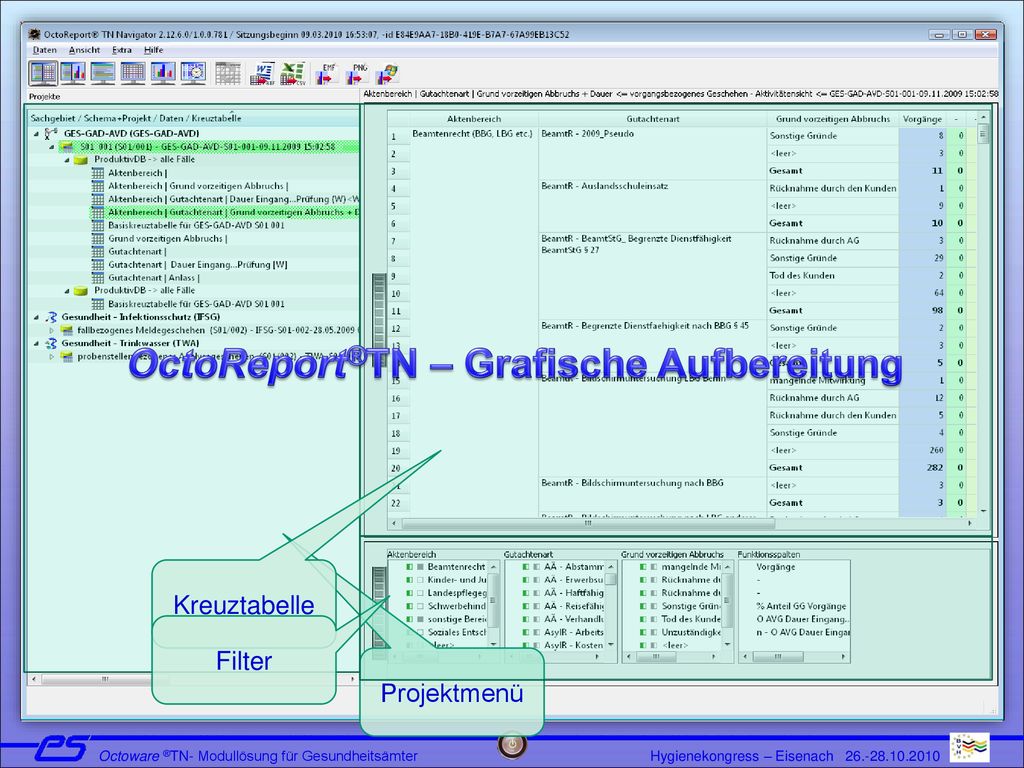Click the grey table grid toolbar icon
This screenshot has height=768, width=1024.
[x=228, y=74]
